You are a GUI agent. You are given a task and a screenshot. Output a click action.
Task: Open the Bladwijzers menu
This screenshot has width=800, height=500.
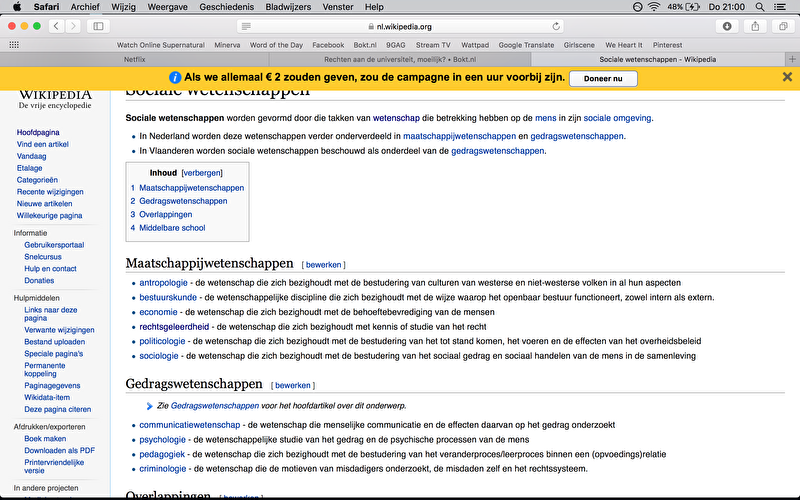(x=288, y=7)
